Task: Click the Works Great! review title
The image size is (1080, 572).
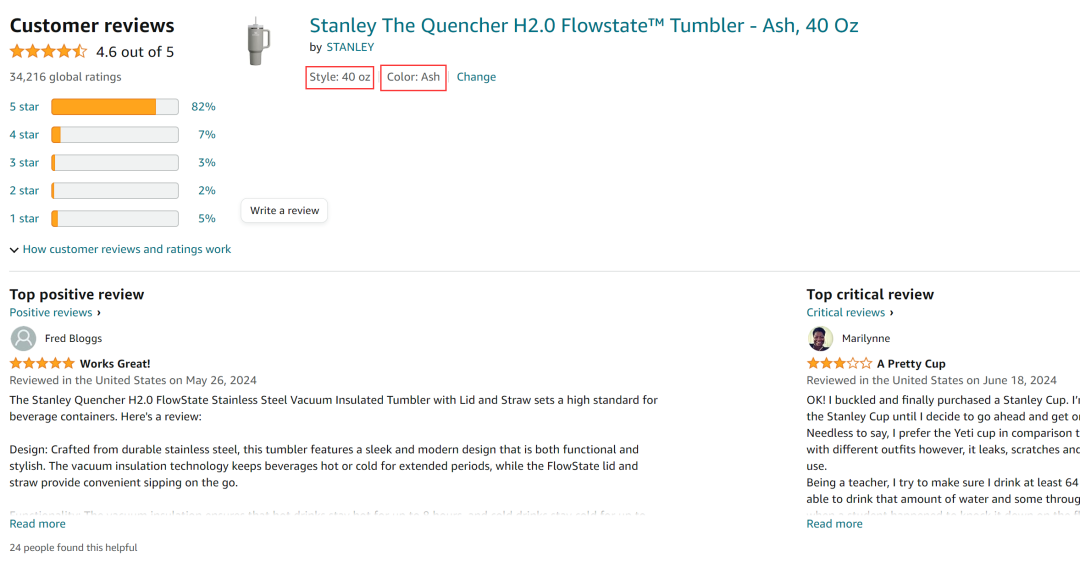Action: click(x=115, y=364)
